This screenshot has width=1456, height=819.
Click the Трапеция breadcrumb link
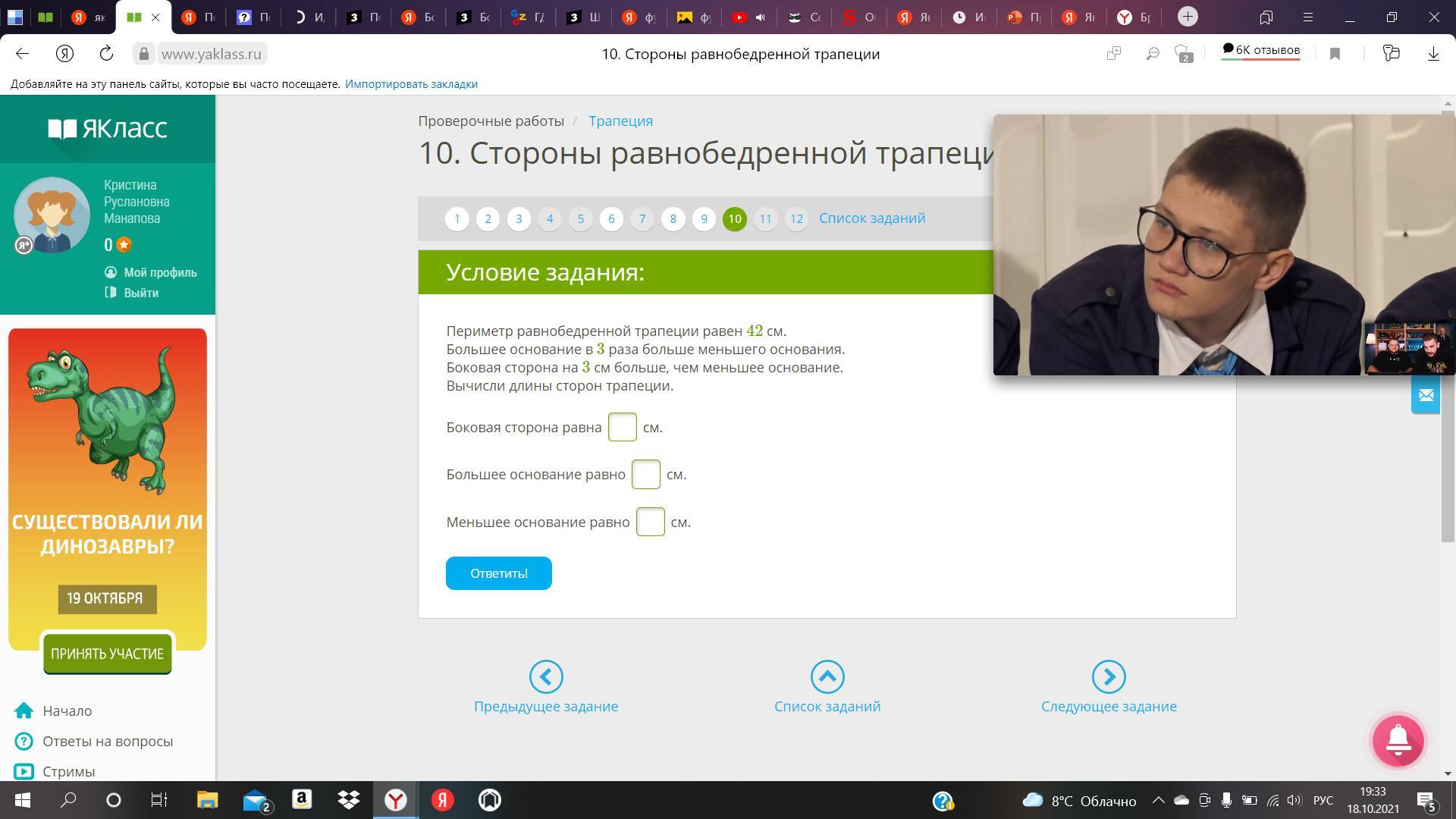(x=620, y=121)
